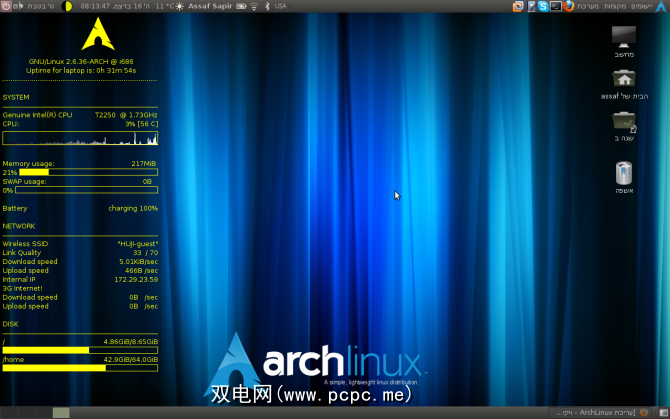Click the uptime line 0h 31m 54s
This screenshot has width=670, height=419.
coord(81,70)
